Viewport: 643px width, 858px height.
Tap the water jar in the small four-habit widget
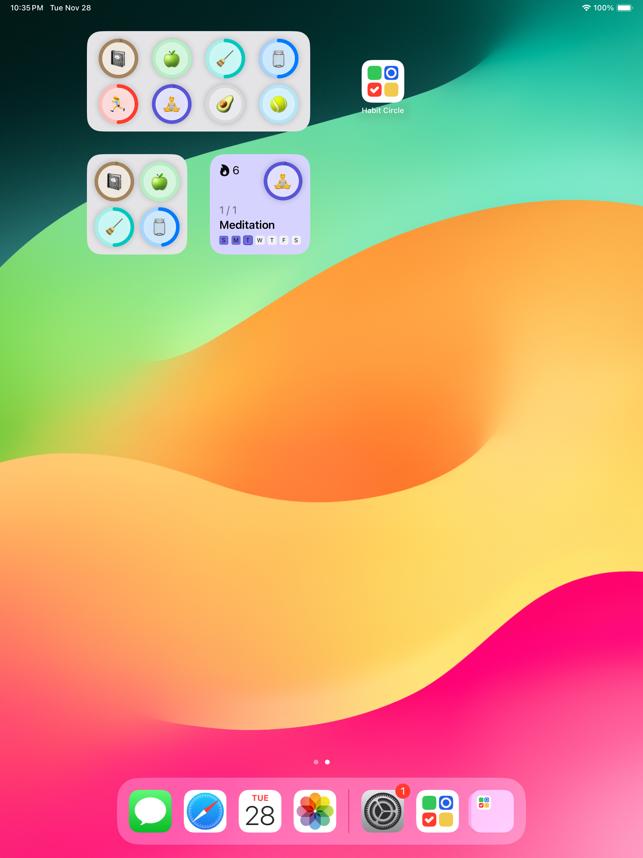pyautogui.click(x=159, y=227)
